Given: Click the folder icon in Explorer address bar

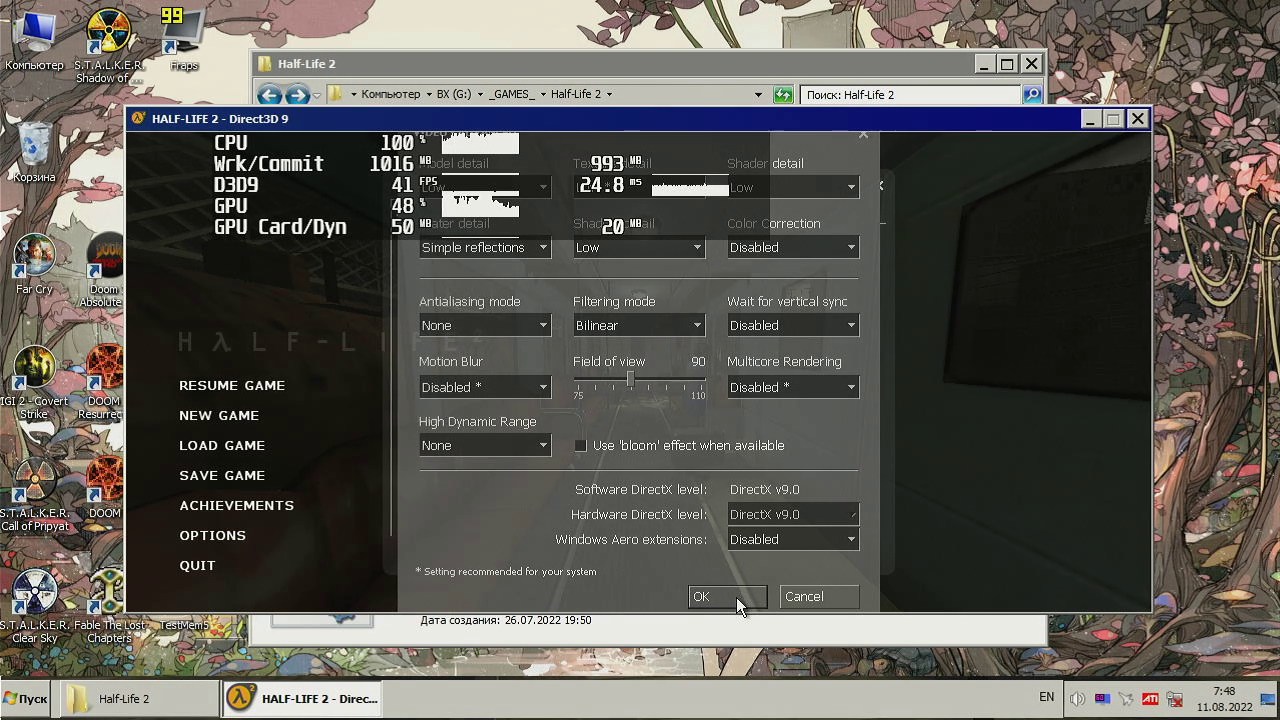Looking at the screenshot, I should click(336, 94).
